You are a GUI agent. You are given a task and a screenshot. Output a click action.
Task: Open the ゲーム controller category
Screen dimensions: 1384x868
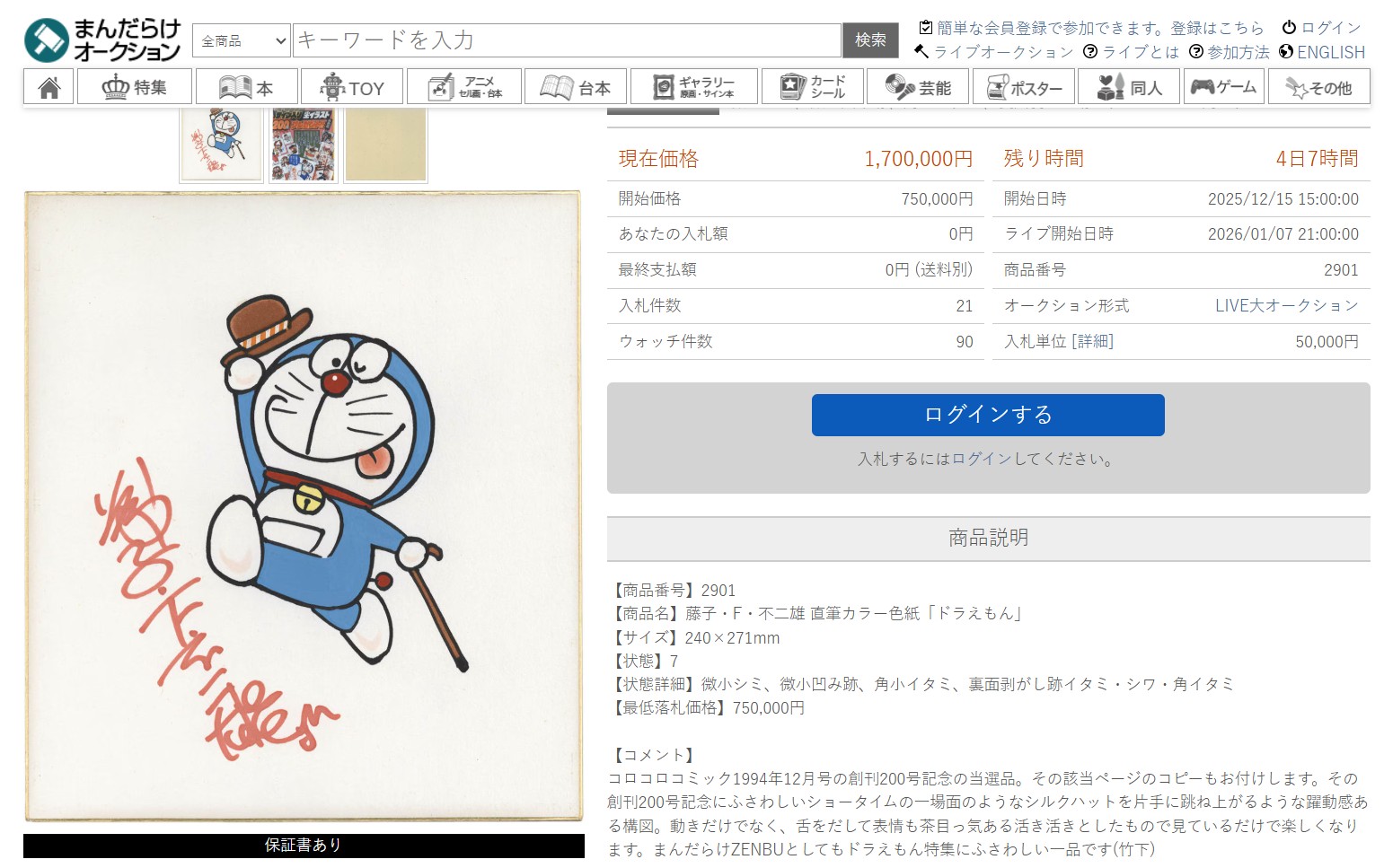[x=1223, y=87]
